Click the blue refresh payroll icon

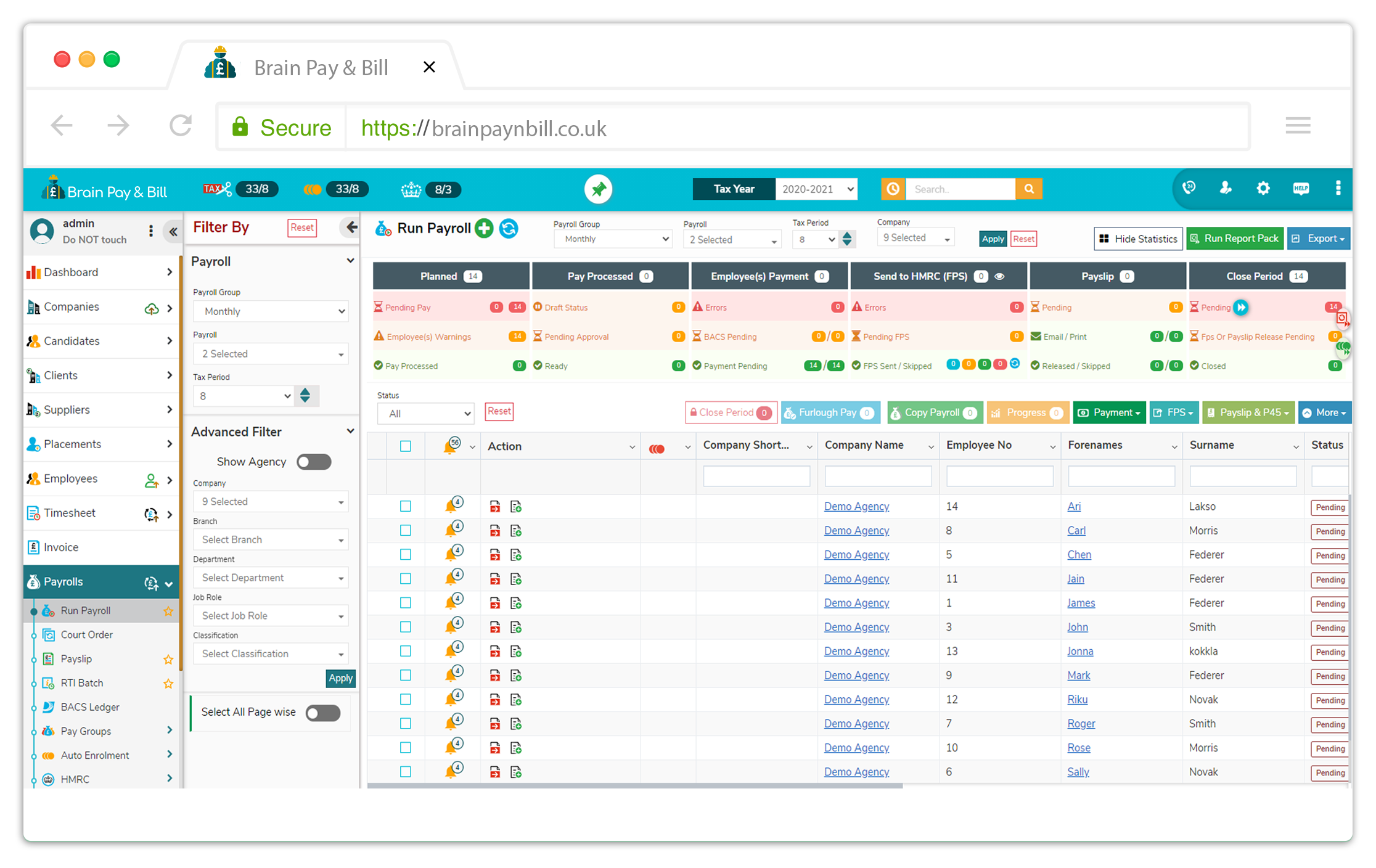(x=509, y=229)
